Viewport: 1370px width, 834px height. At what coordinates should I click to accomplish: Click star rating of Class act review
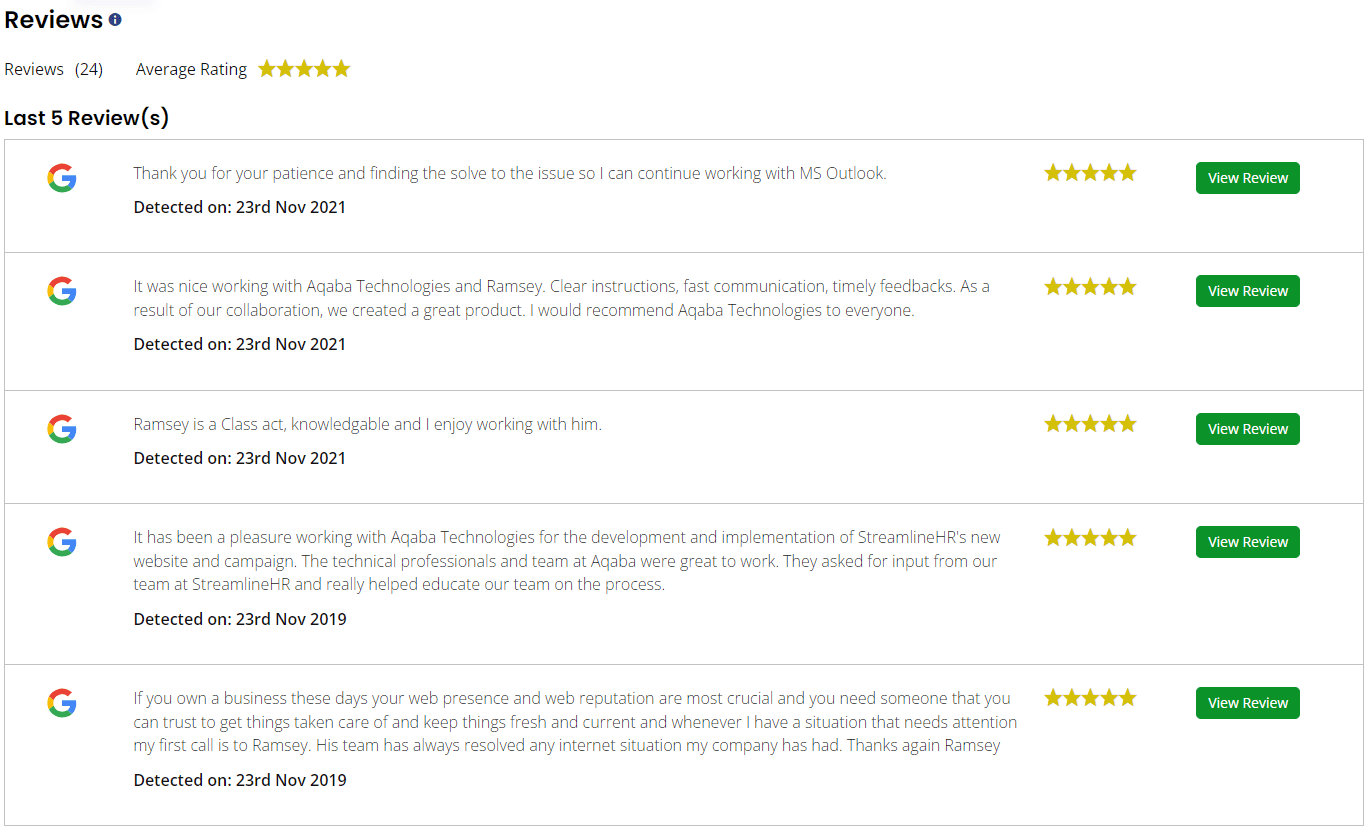point(1090,424)
